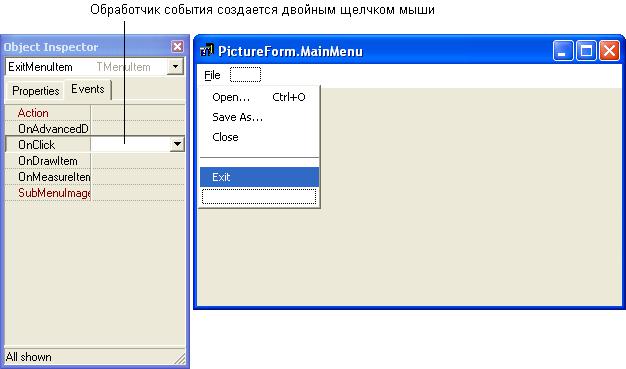Close the Object Inspector panel
The width and height of the screenshot is (626, 369).
(x=177, y=47)
